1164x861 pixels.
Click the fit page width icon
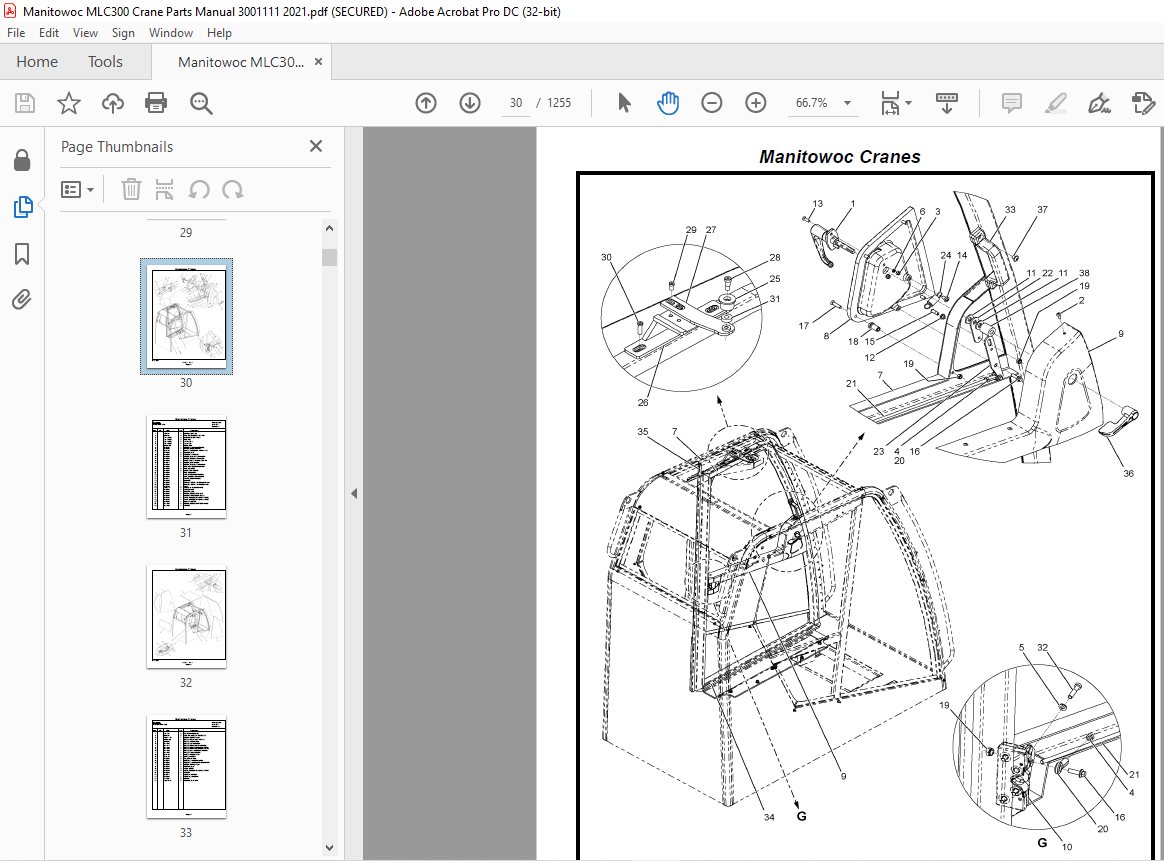coord(890,103)
